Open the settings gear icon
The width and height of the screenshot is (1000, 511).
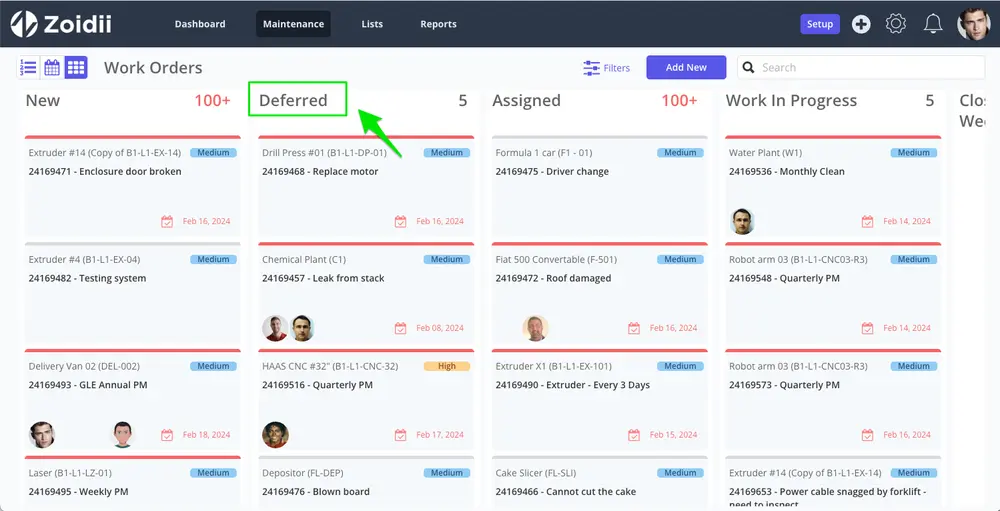coord(896,24)
